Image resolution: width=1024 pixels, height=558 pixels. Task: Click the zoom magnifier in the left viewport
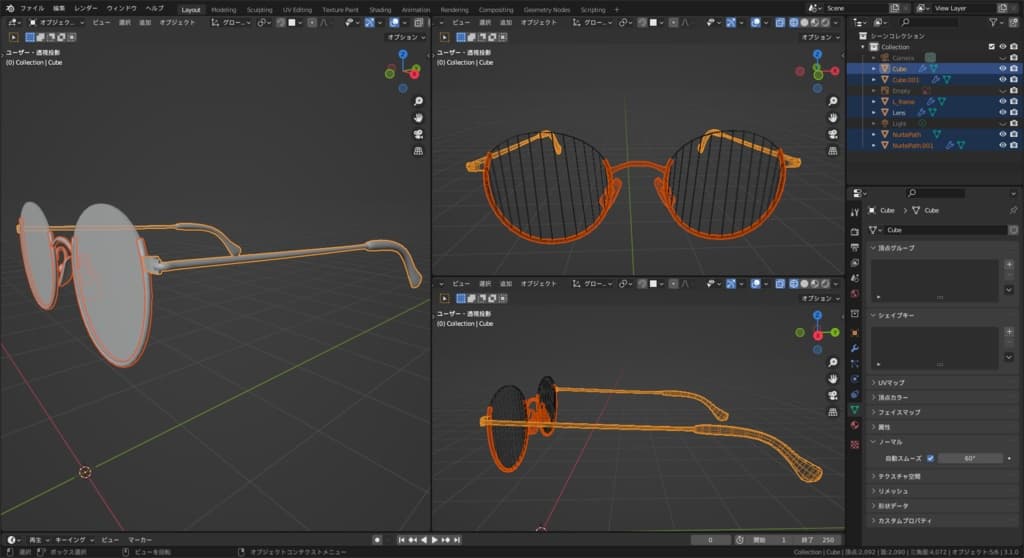(418, 102)
